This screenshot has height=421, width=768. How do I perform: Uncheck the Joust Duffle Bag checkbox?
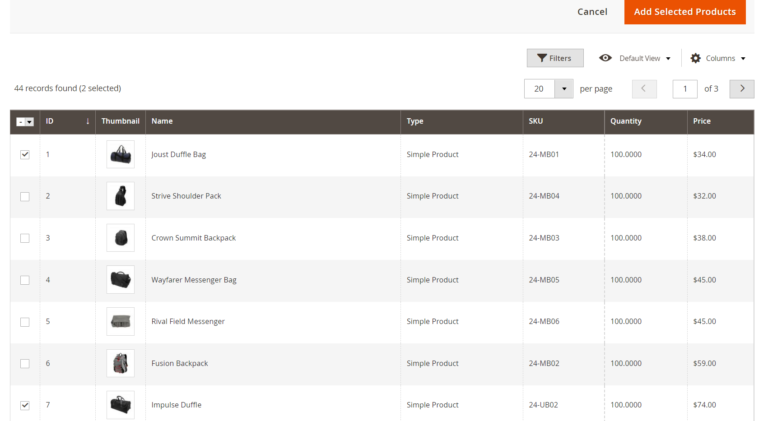coord(25,155)
